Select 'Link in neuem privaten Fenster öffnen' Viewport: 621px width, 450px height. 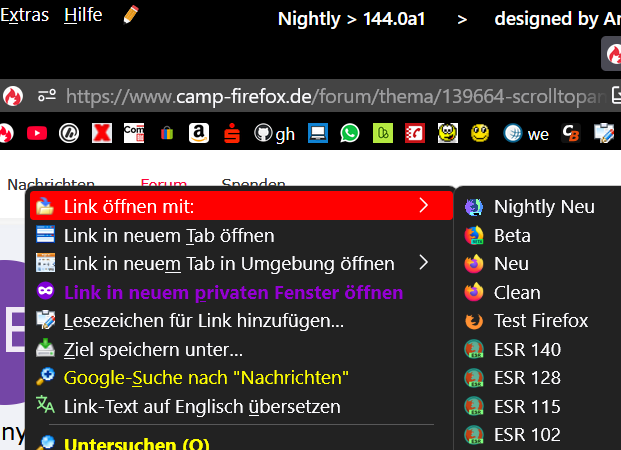(241, 292)
